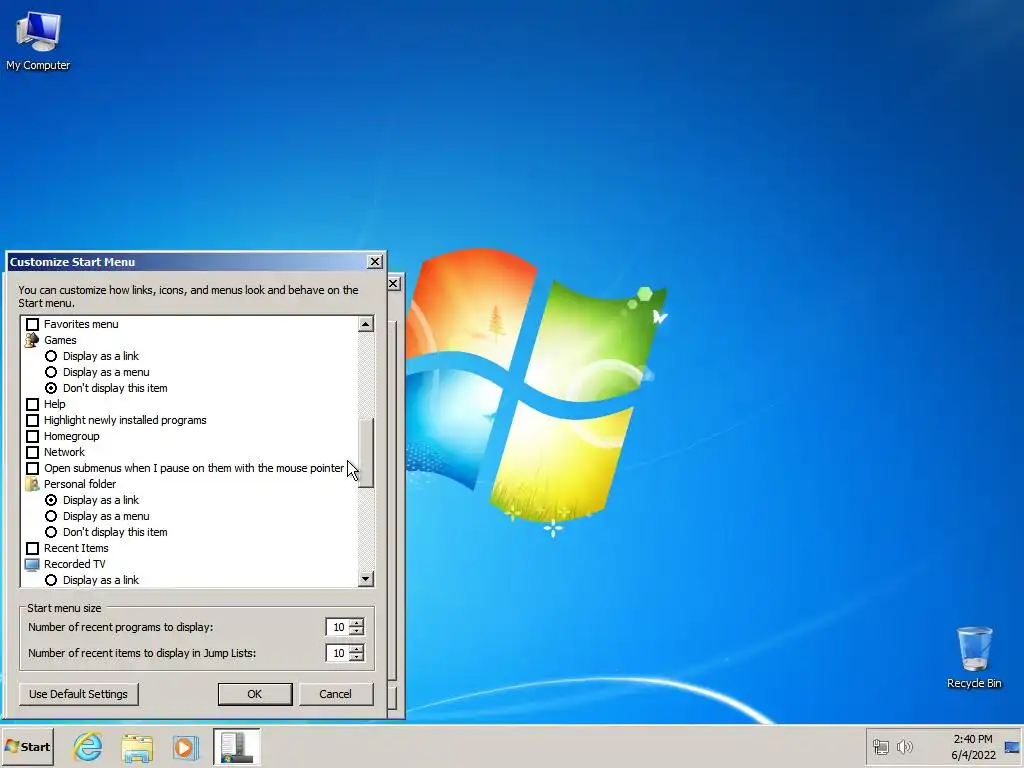1024x768 pixels.
Task: Enable the Favorites menu checkbox
Action: pos(32,324)
